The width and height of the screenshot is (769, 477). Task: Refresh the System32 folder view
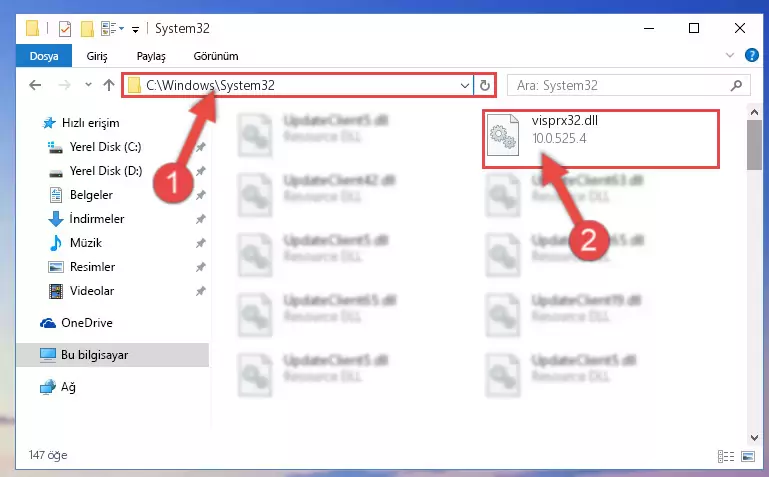click(485, 85)
